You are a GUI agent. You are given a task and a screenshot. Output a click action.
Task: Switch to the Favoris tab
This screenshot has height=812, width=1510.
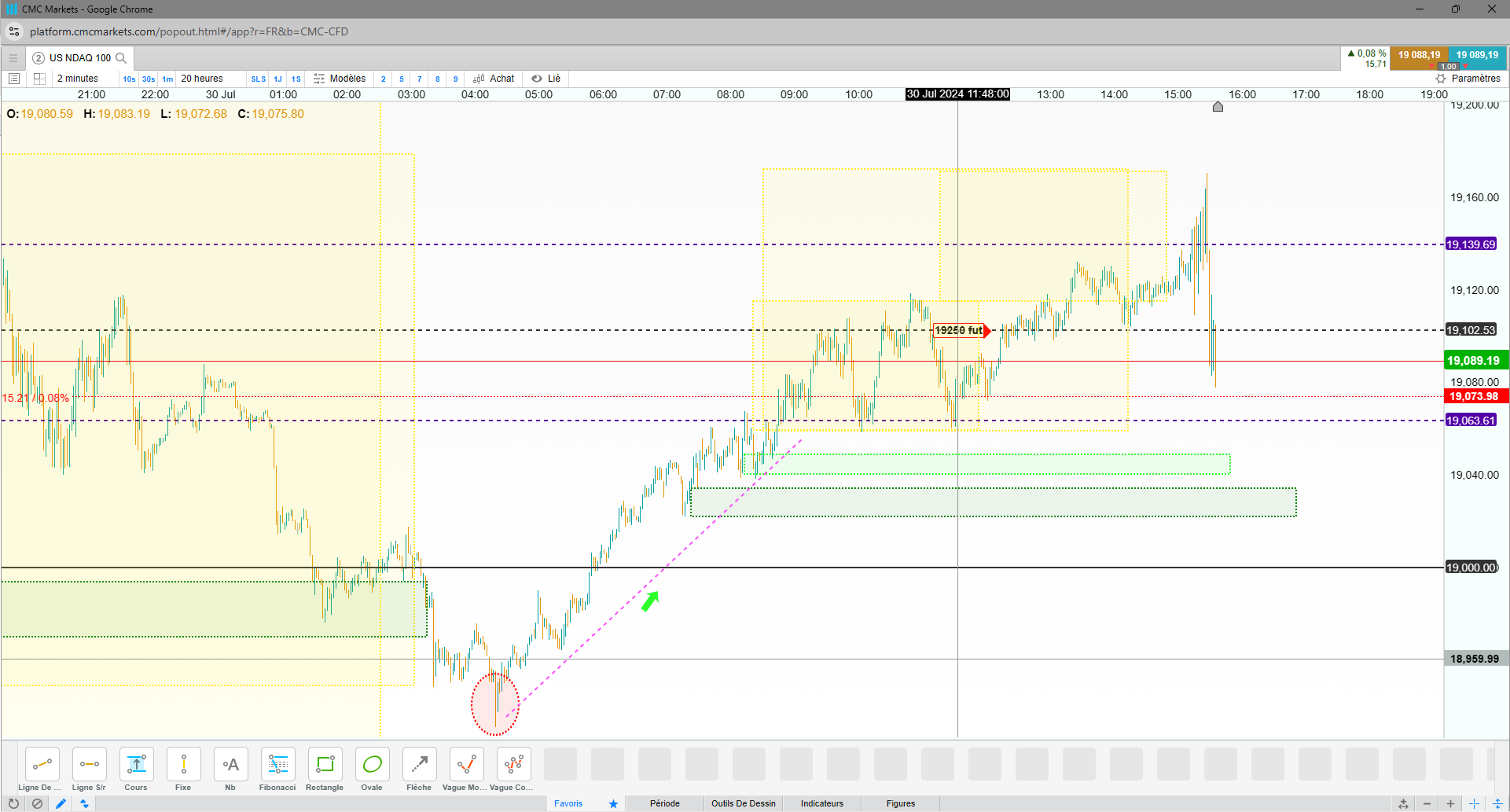(568, 803)
